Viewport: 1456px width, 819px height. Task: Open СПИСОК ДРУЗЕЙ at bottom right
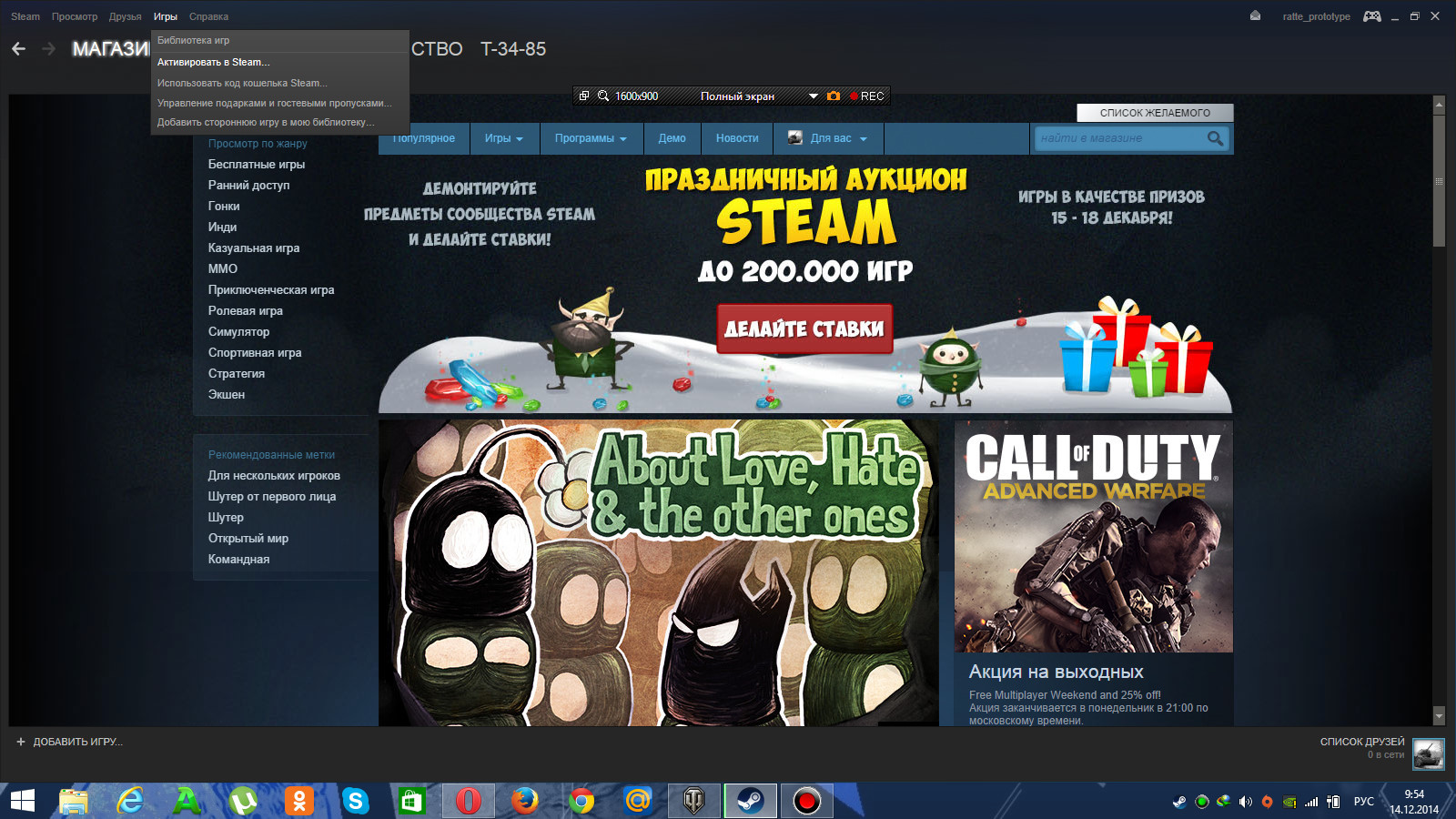coord(1362,742)
